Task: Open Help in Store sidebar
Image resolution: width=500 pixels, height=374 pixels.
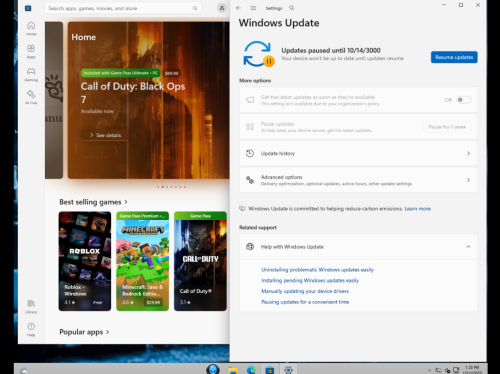Action: click(31, 330)
